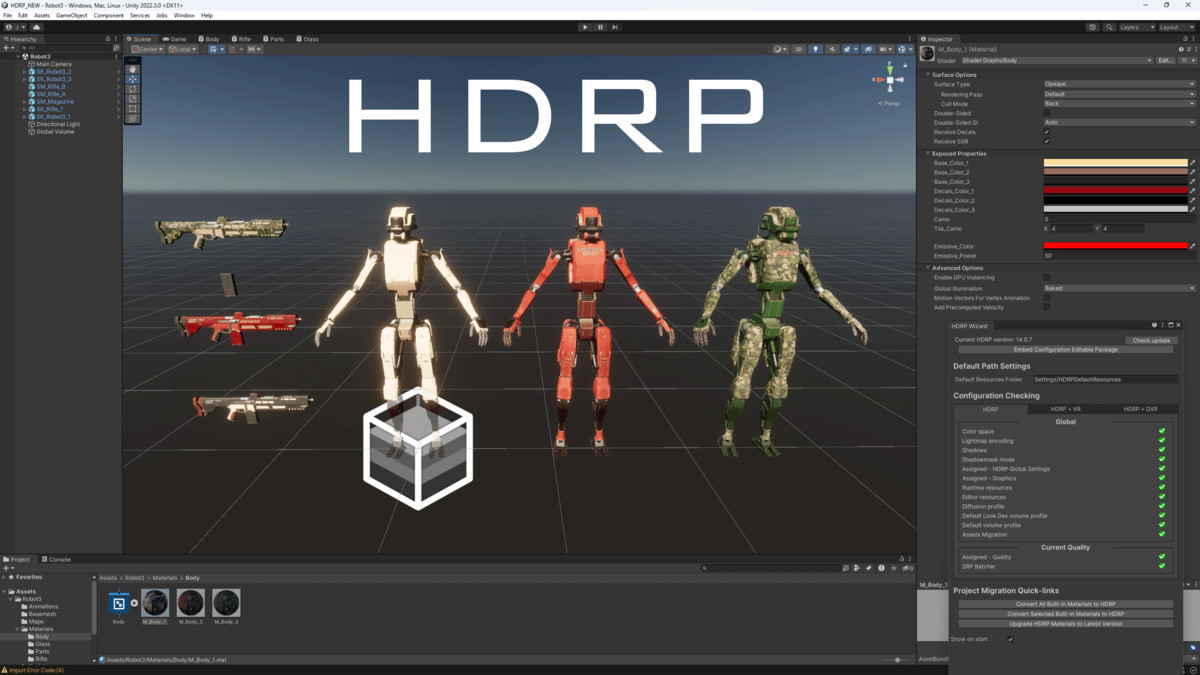Uncheck Receive SSR checkbox
1200x675 pixels.
[x=1047, y=141]
